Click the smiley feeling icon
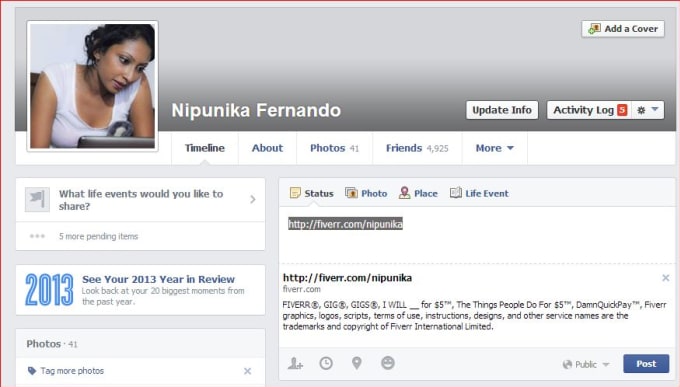Viewport: 680px width, 387px height. coord(388,363)
